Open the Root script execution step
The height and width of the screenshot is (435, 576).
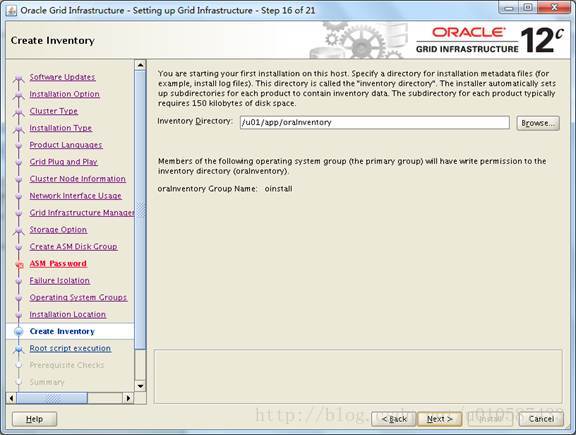[x=70, y=348]
